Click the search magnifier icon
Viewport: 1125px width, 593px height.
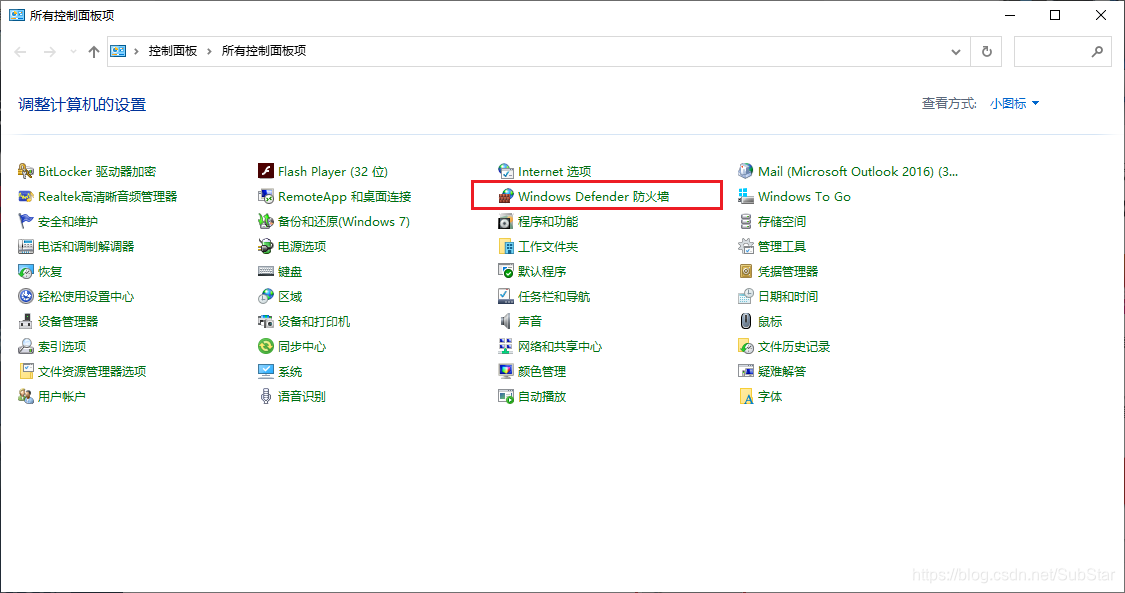click(1097, 52)
